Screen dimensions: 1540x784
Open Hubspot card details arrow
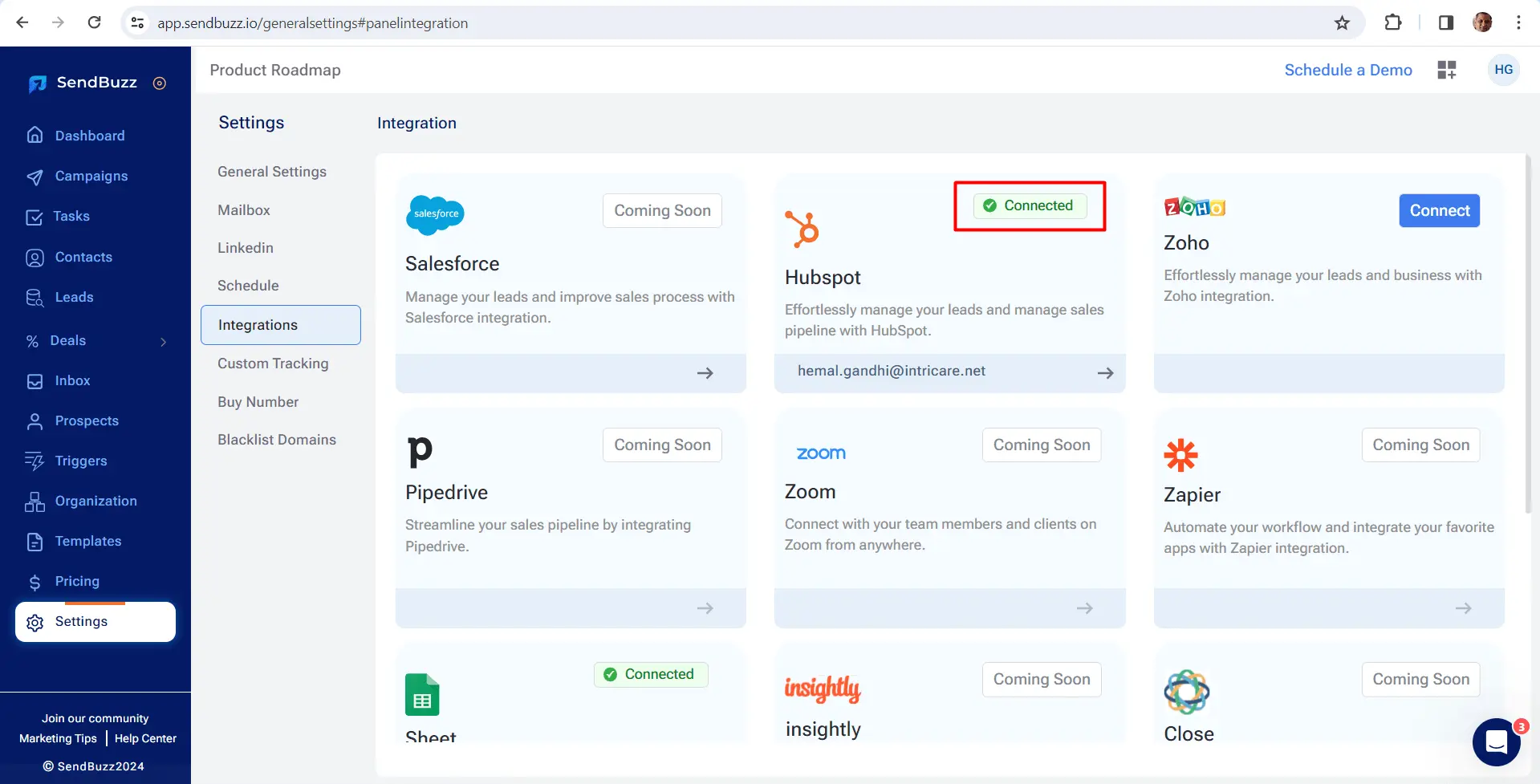(x=1105, y=373)
